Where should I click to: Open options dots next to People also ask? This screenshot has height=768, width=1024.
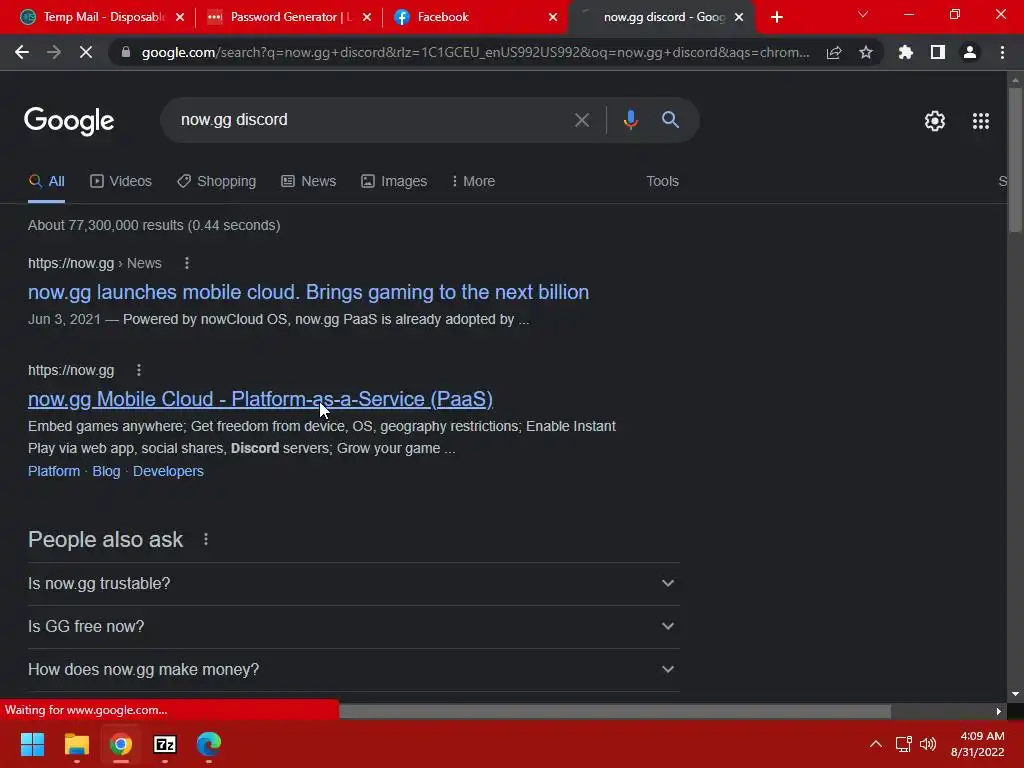tap(206, 539)
